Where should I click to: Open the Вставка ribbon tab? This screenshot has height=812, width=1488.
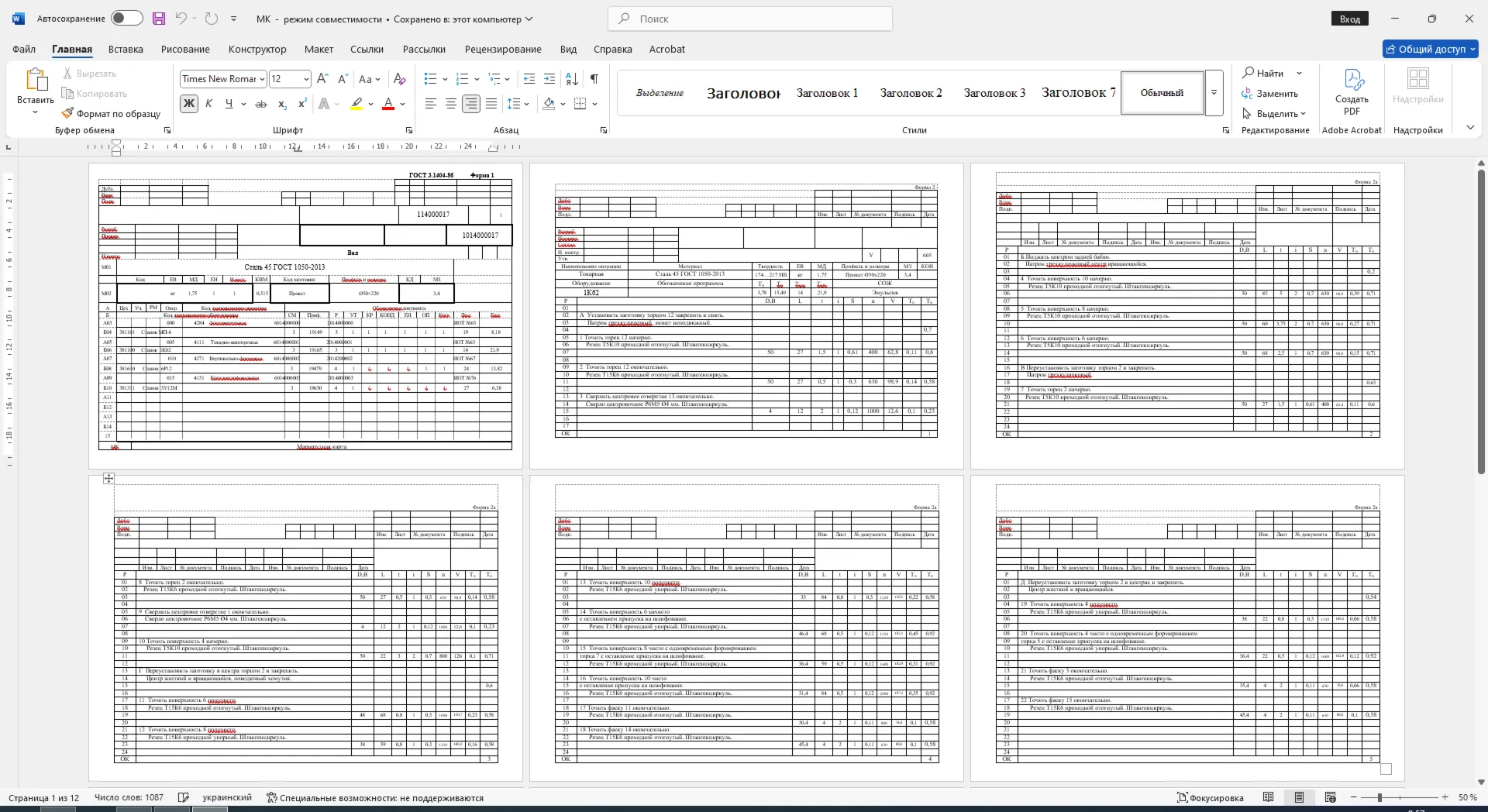(126, 49)
